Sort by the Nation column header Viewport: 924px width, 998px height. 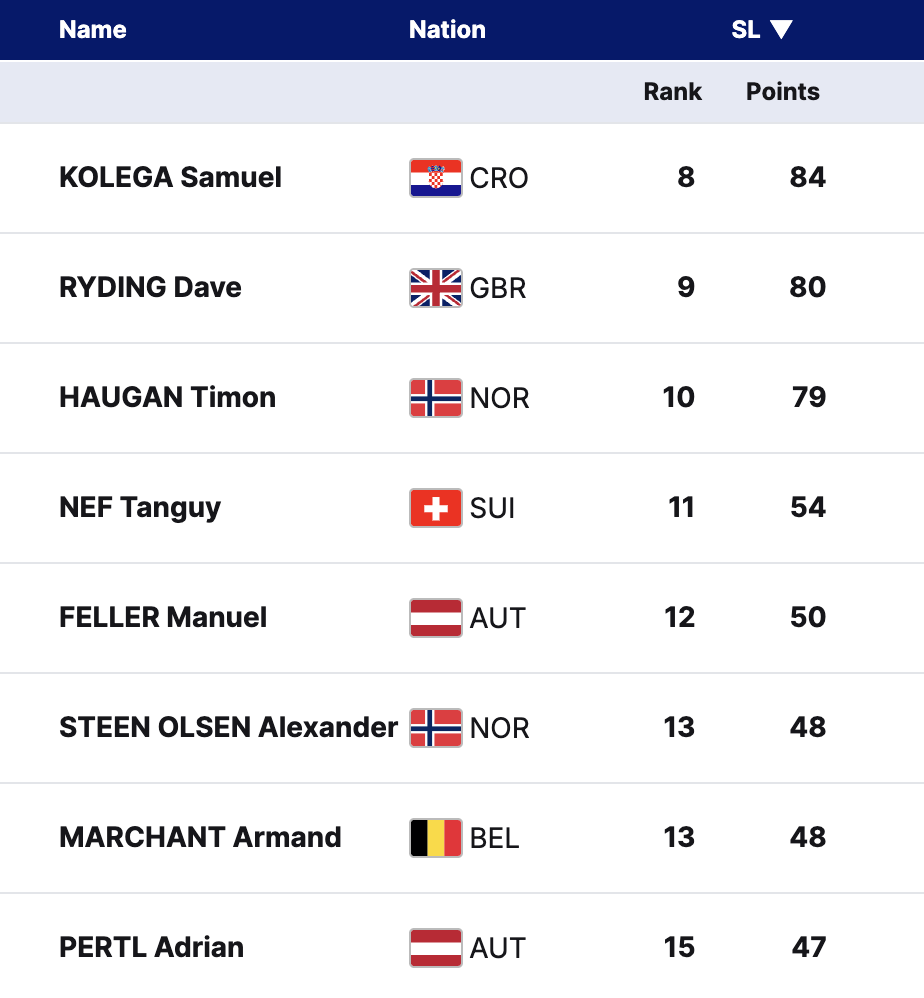pos(447,30)
